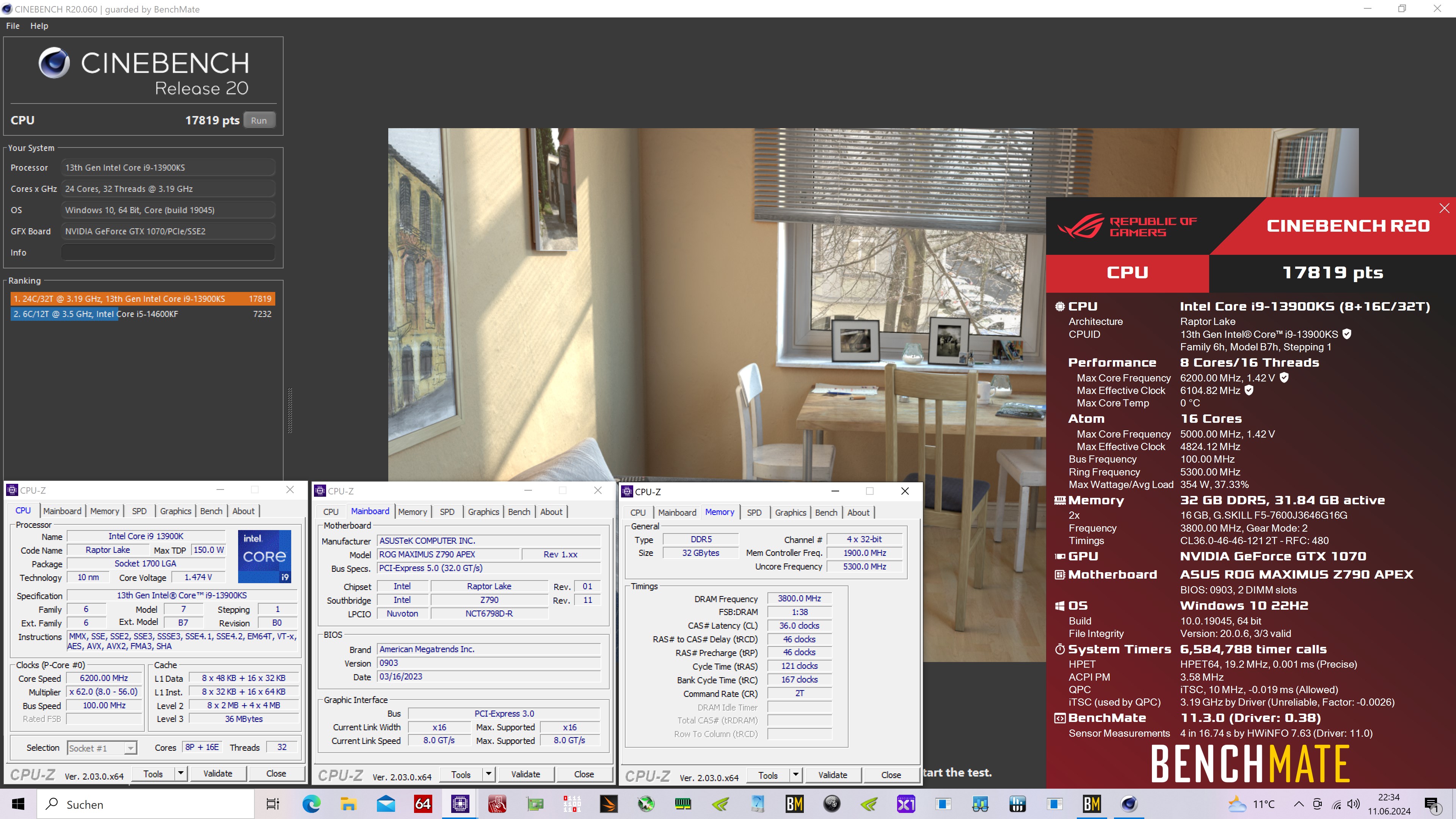Click Validate in CPU-Z Memory window
1456x819 pixels.
pyautogui.click(x=833, y=775)
